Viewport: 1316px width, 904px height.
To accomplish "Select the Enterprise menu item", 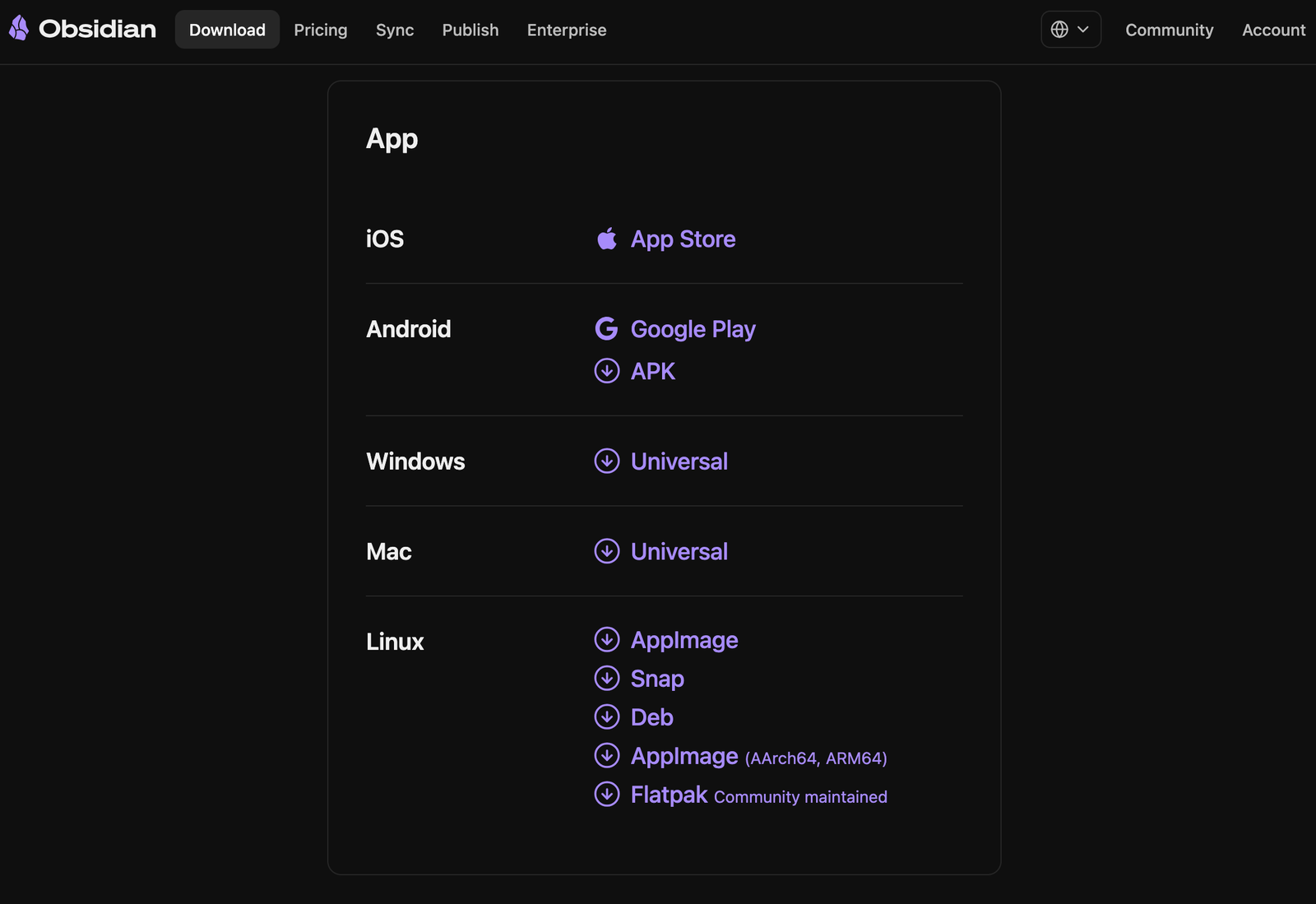I will 566,30.
